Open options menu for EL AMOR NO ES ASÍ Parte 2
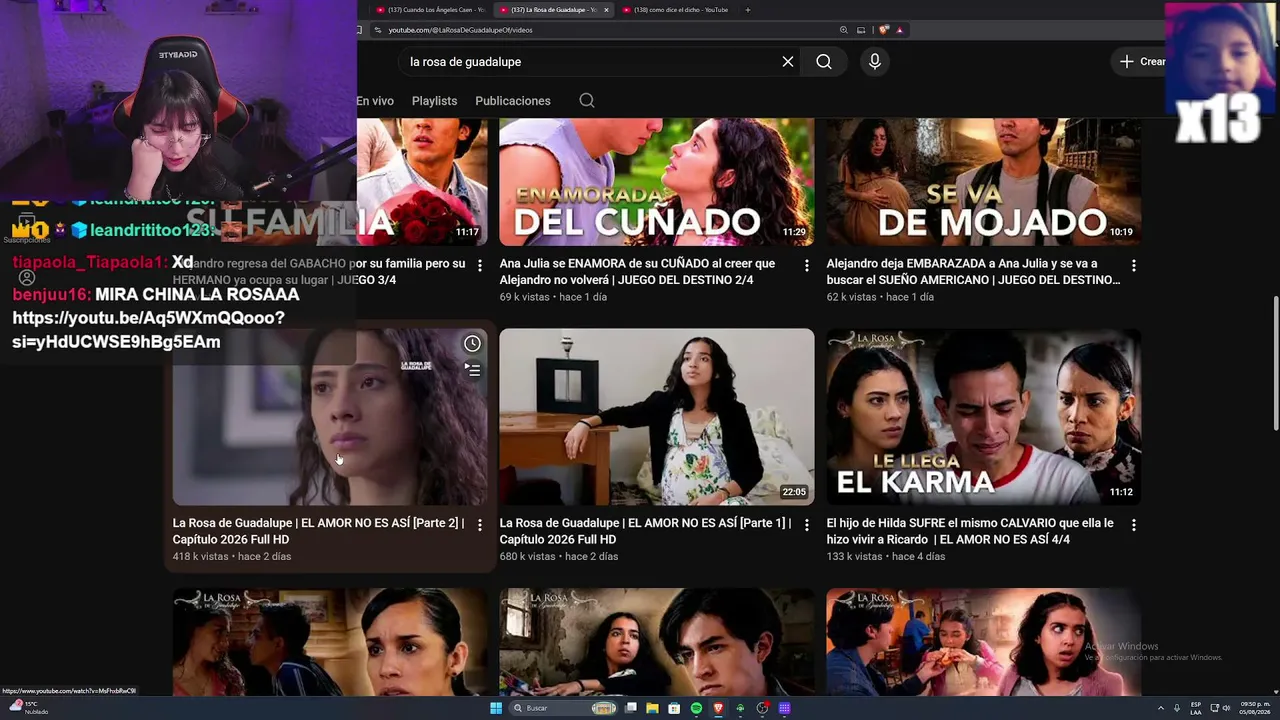 (x=480, y=525)
